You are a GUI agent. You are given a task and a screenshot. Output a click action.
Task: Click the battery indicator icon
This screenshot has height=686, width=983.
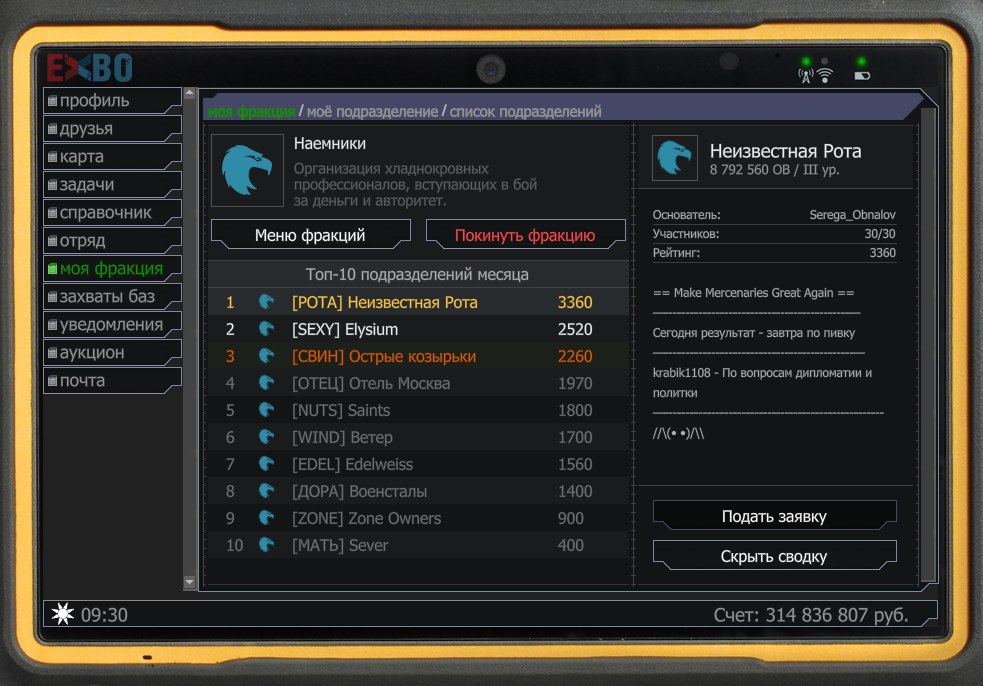click(x=861, y=74)
